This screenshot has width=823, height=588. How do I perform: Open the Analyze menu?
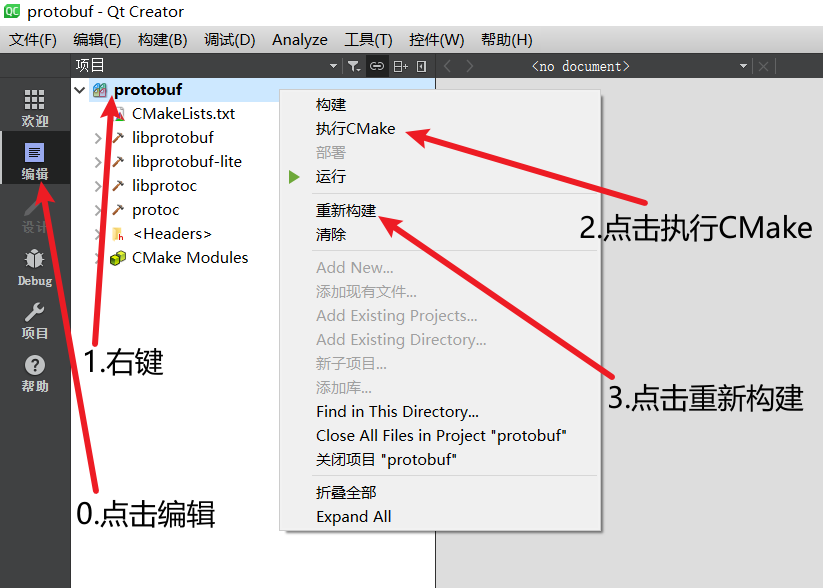point(300,40)
